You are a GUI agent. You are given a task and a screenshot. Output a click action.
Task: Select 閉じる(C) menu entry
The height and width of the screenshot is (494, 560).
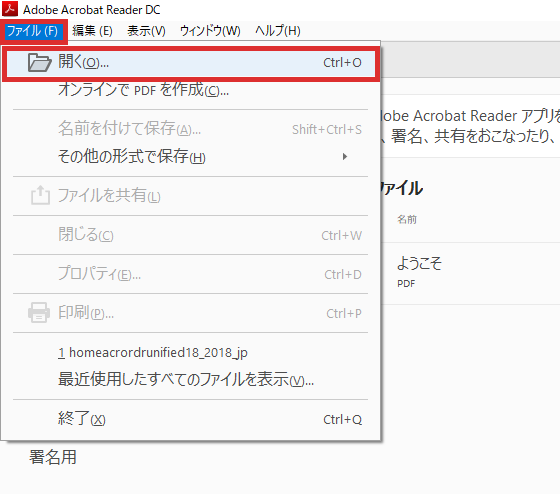(191, 235)
